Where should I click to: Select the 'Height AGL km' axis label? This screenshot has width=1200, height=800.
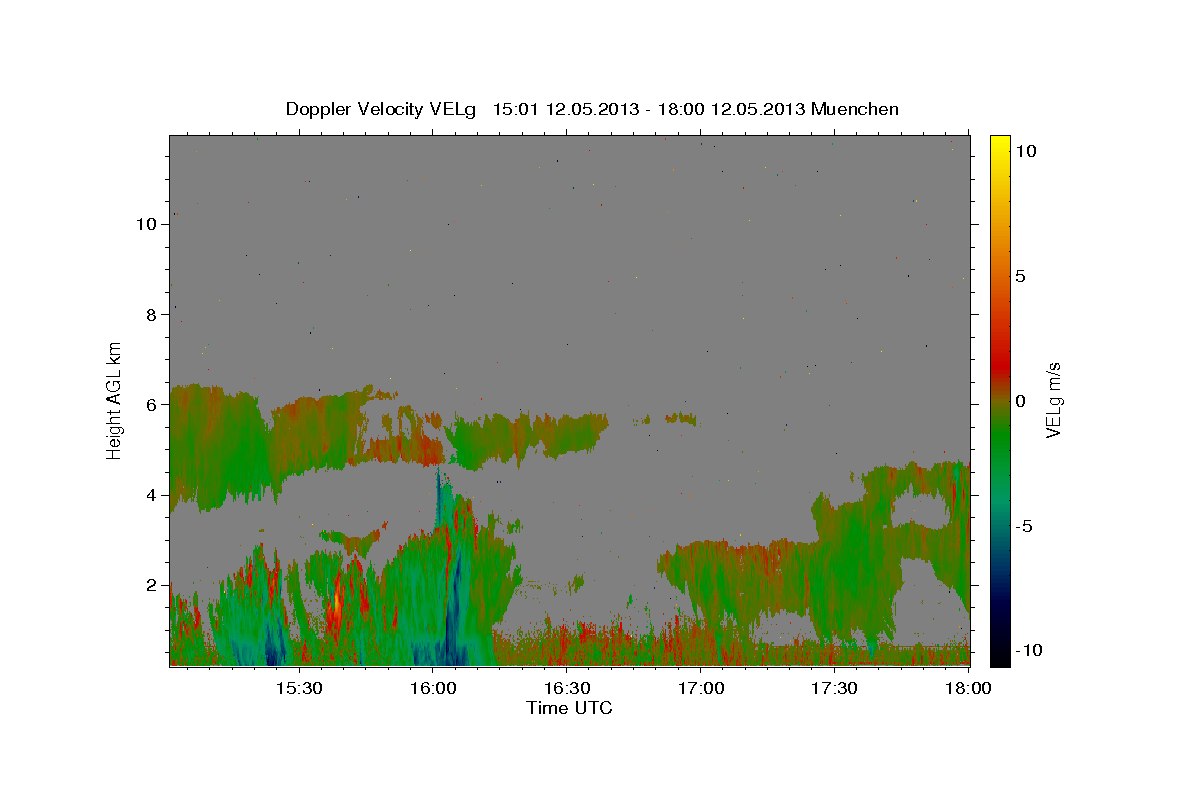115,399
